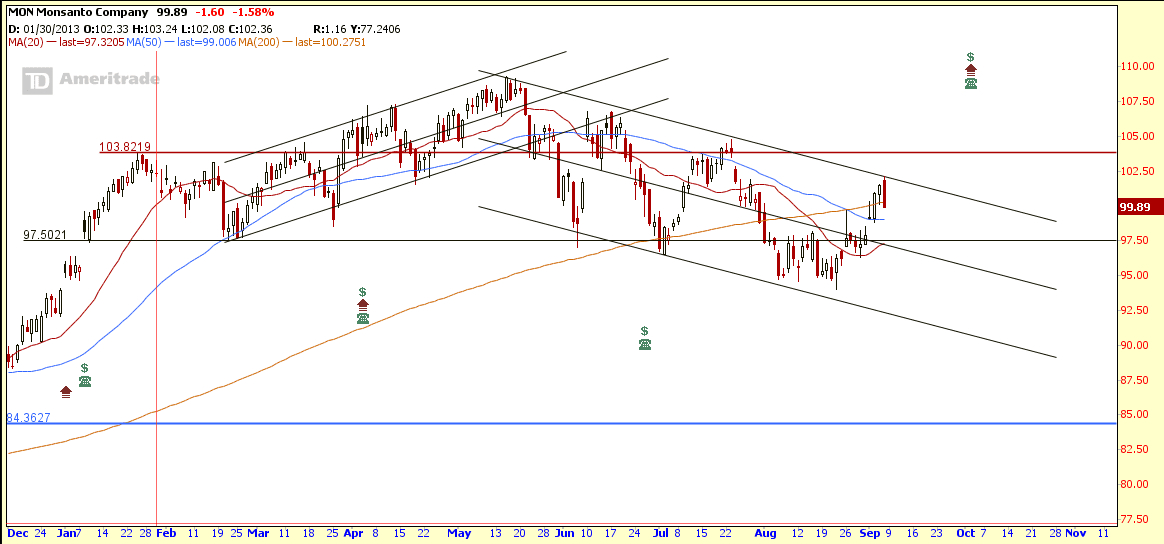Click the up-arrow icon above October
The image size is (1164, 544).
pyautogui.click(x=970, y=70)
